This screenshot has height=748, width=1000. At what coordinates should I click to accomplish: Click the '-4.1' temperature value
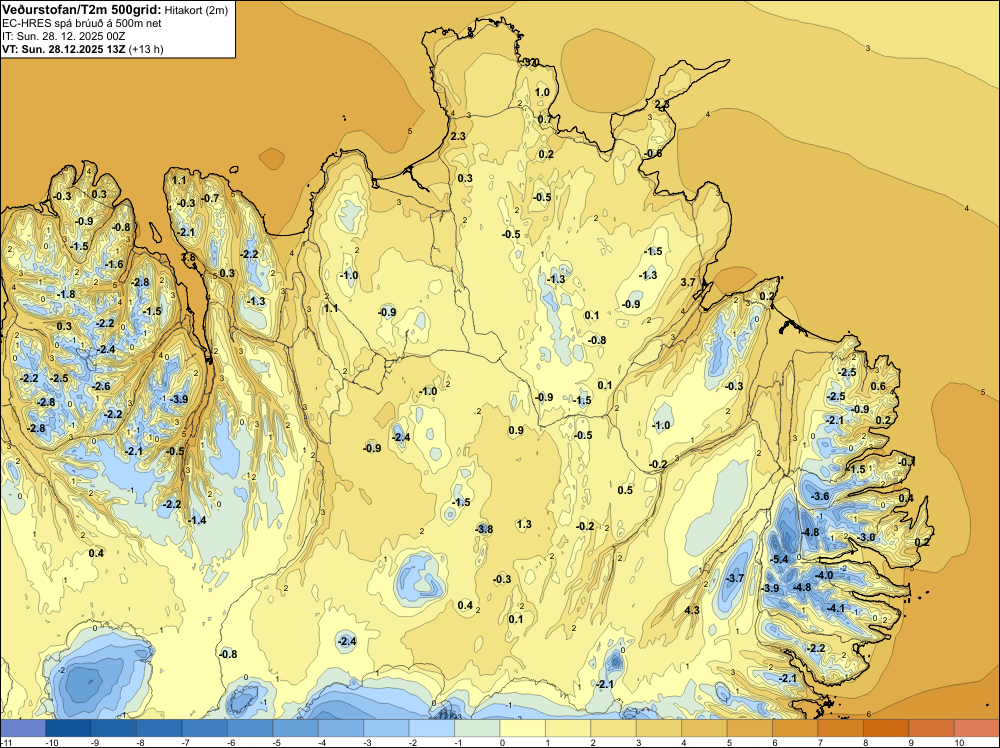pos(836,608)
